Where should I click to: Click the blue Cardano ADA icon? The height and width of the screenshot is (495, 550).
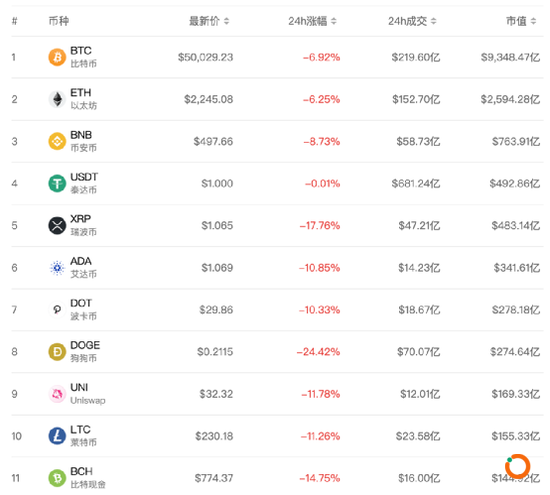[57, 268]
